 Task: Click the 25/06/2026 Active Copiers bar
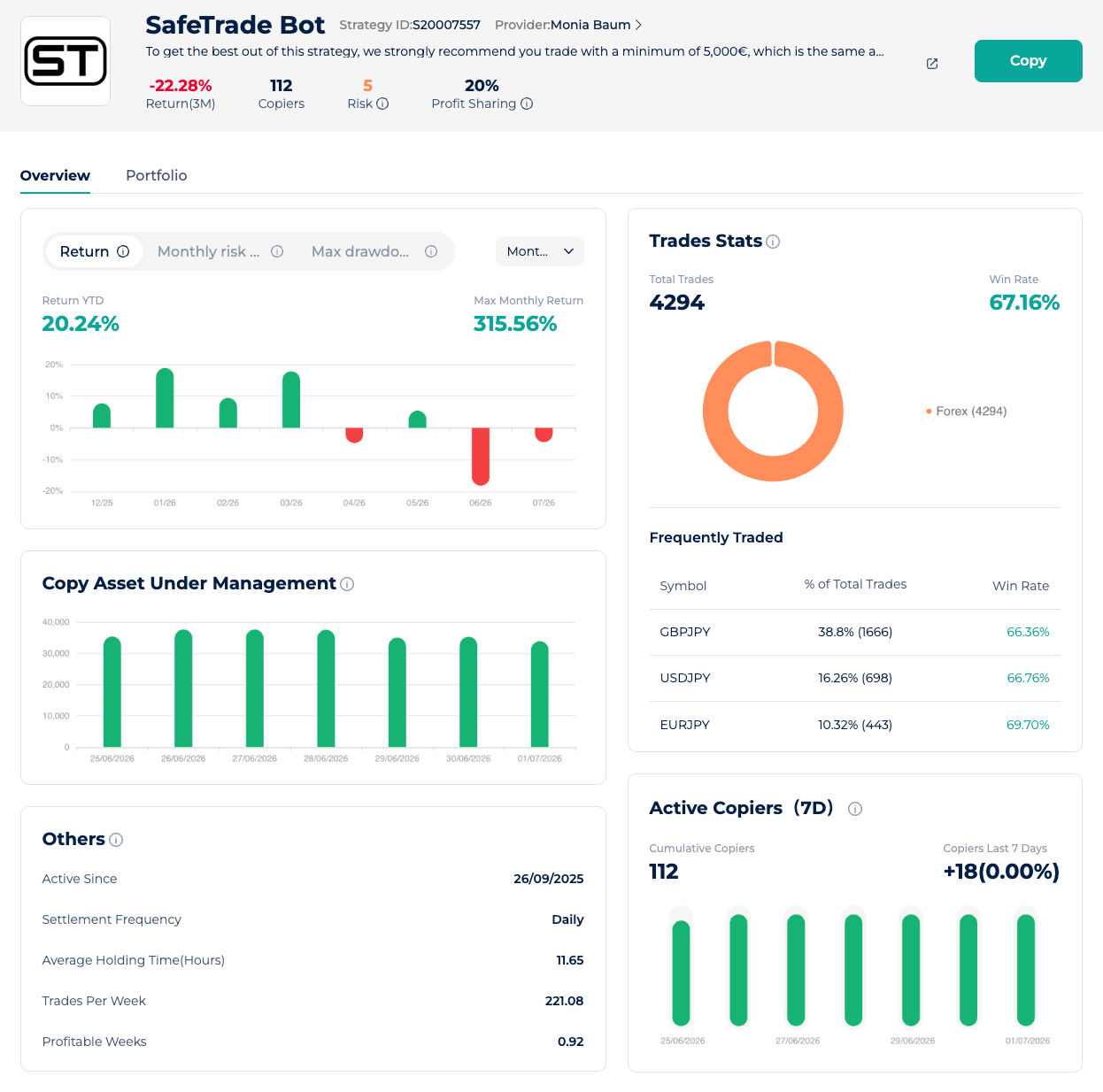(681, 973)
